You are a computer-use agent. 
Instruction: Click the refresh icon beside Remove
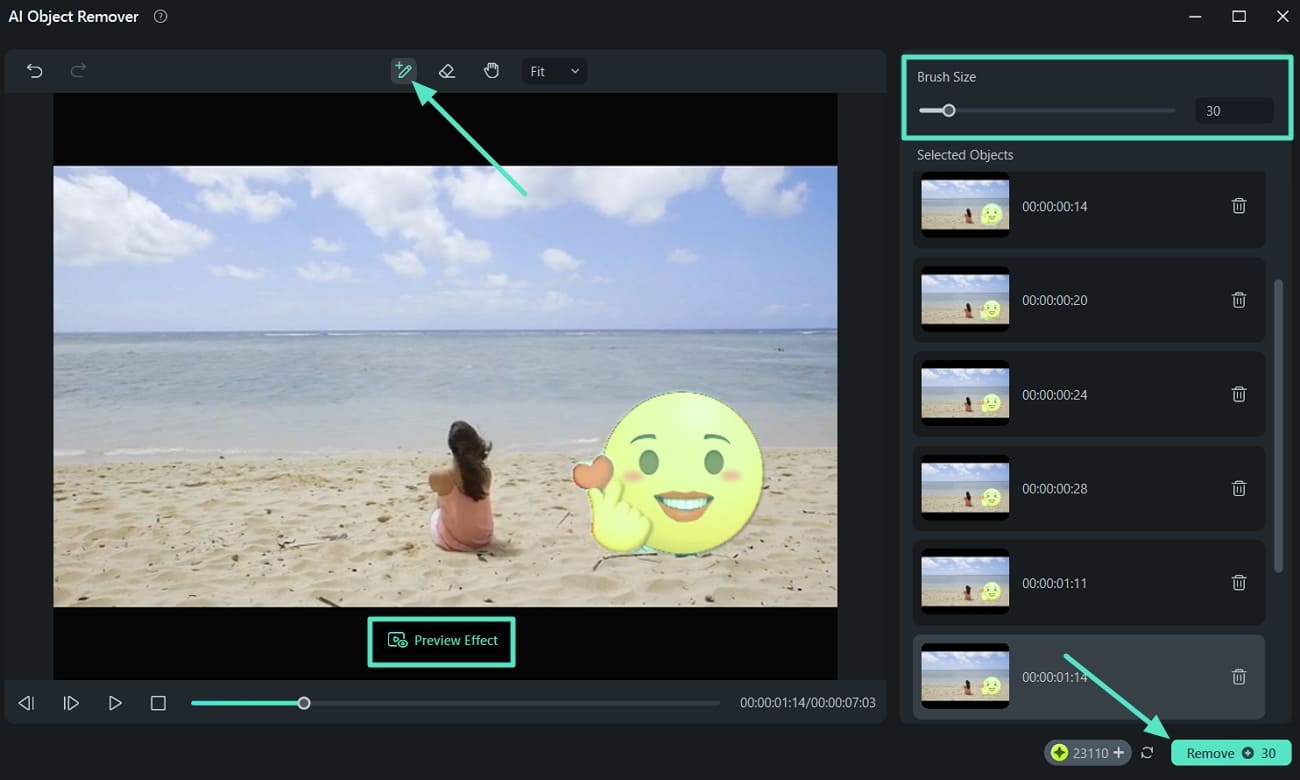coord(1147,753)
